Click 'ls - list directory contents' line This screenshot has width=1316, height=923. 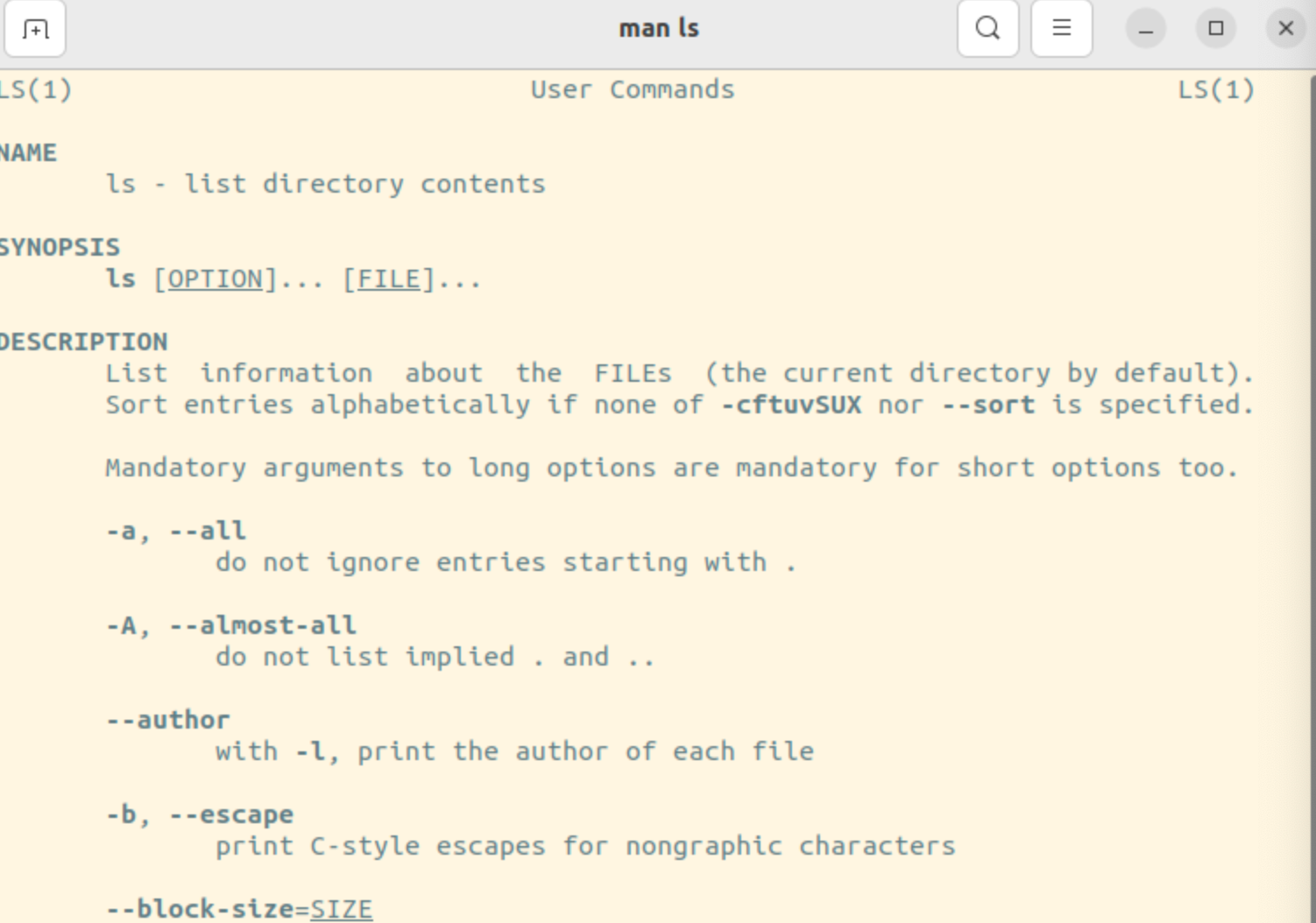point(326,184)
